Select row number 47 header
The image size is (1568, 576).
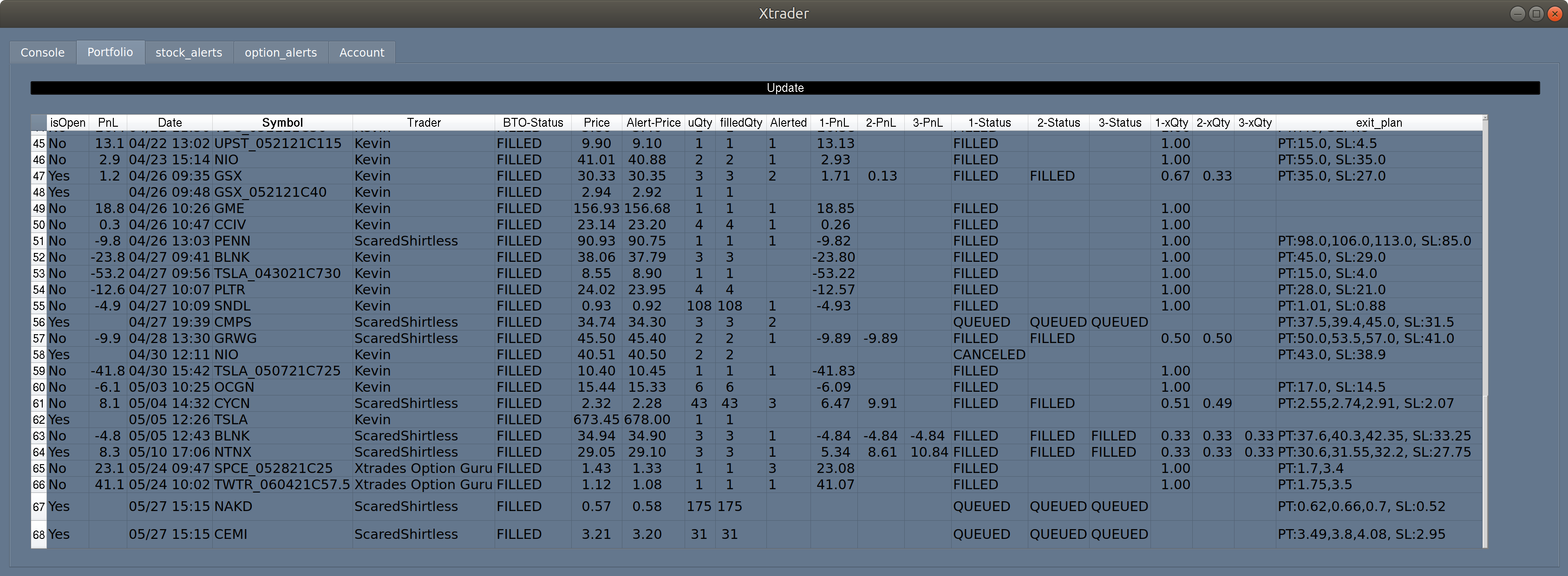39,176
